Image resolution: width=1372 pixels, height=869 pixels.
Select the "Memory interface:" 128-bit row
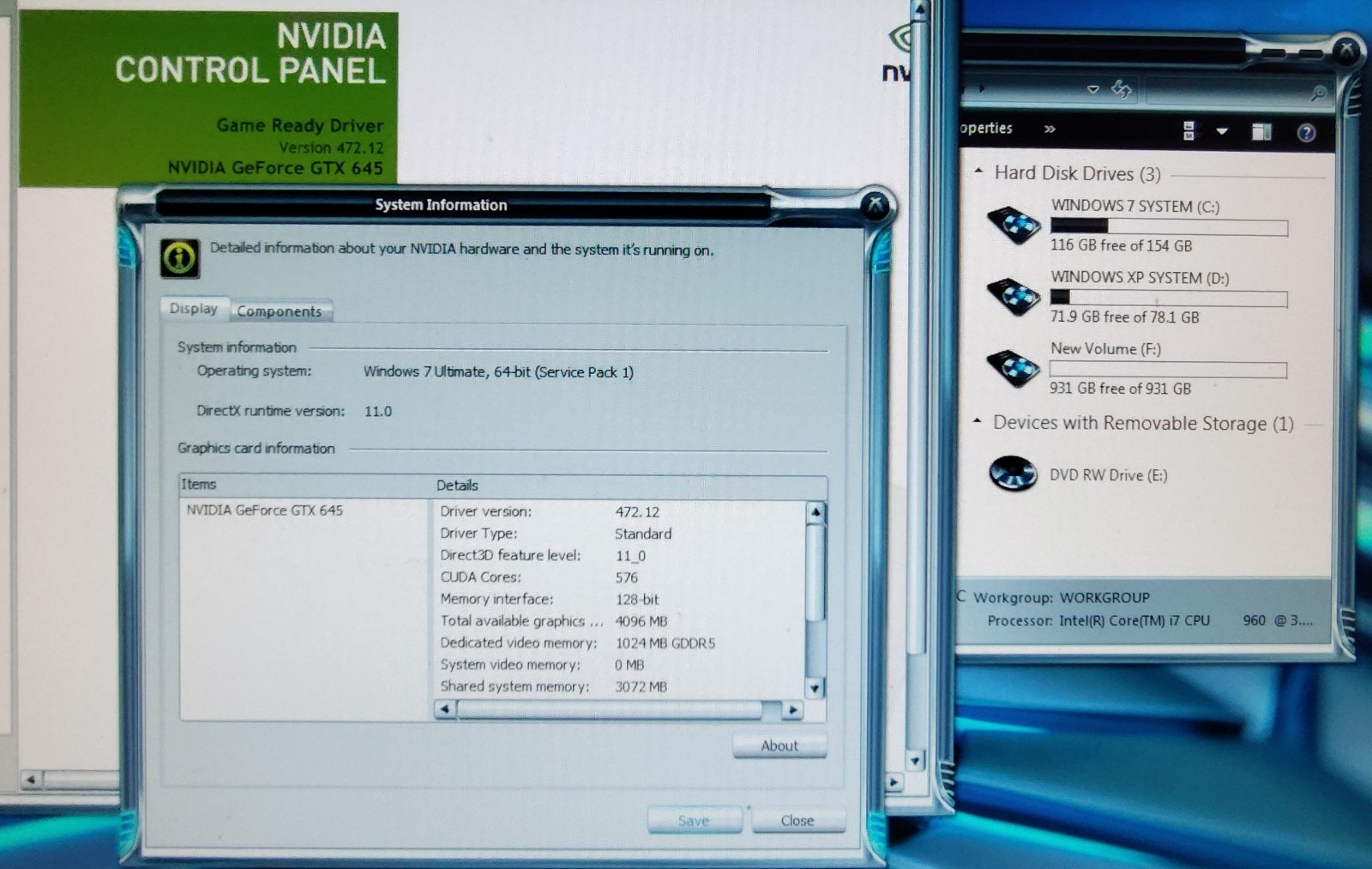[x=550, y=599]
